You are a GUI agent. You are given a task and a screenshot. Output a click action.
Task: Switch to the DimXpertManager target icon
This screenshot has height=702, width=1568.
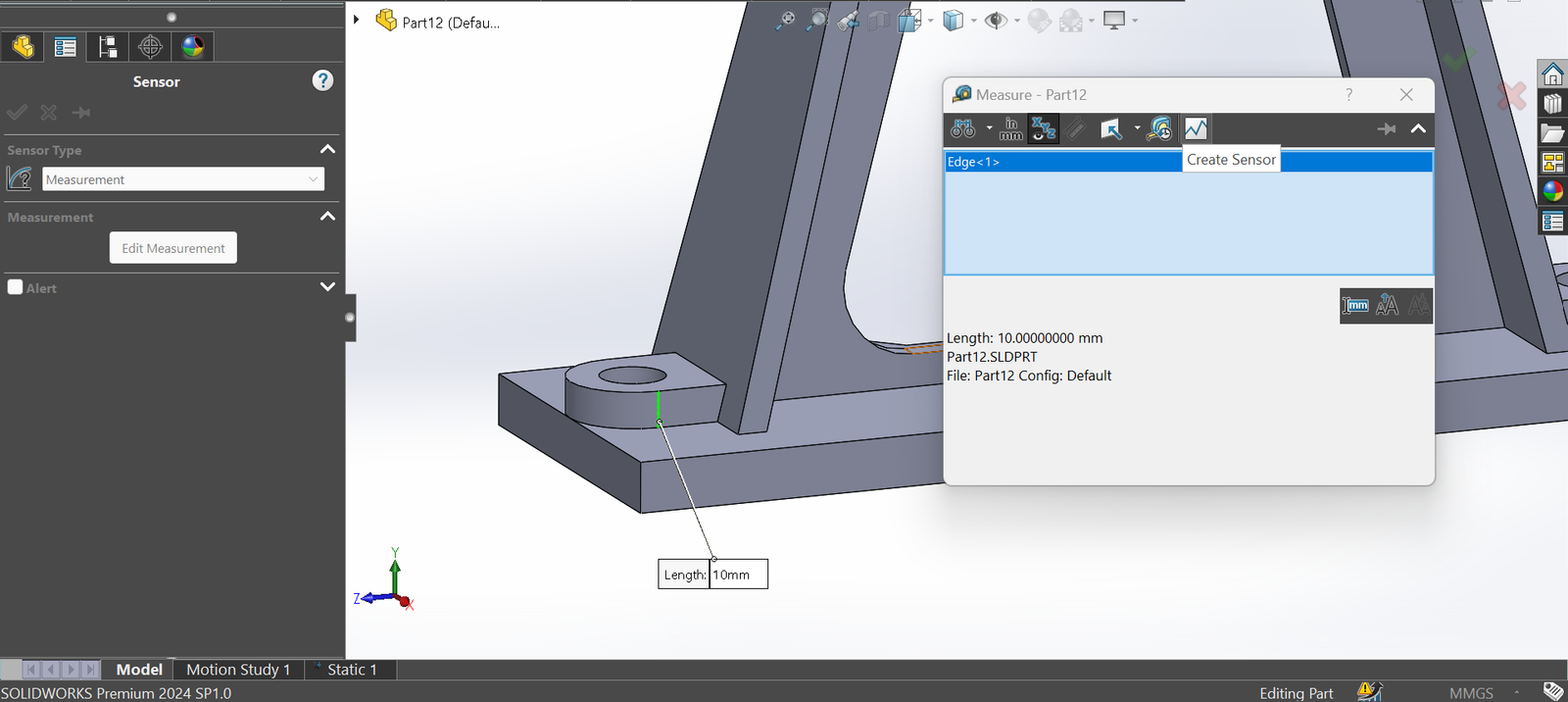pos(150,46)
